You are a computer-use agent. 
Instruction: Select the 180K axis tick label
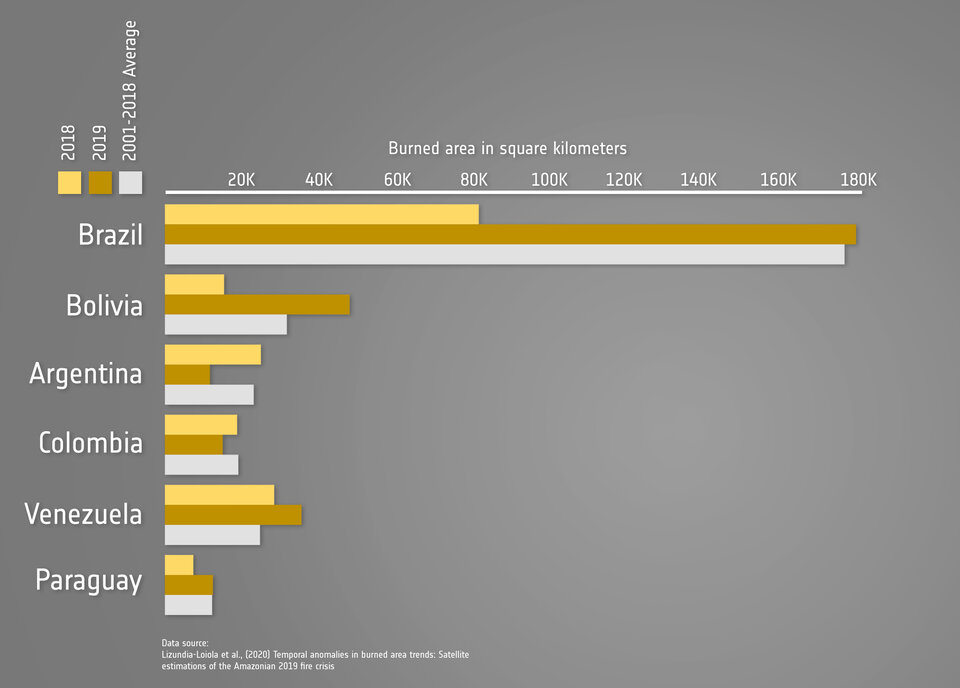(858, 180)
